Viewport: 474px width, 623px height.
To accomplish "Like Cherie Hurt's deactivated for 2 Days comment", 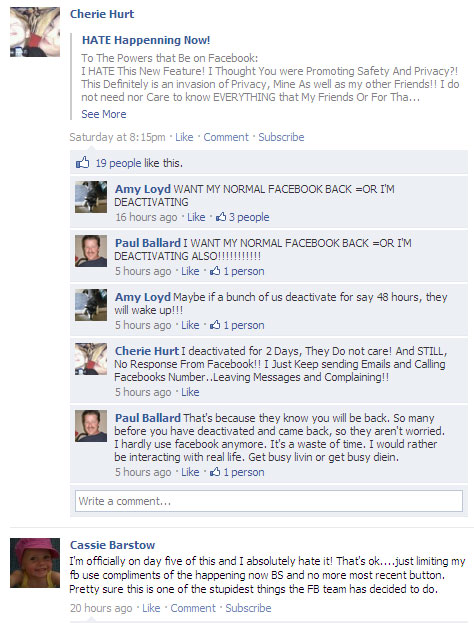I will [190, 392].
